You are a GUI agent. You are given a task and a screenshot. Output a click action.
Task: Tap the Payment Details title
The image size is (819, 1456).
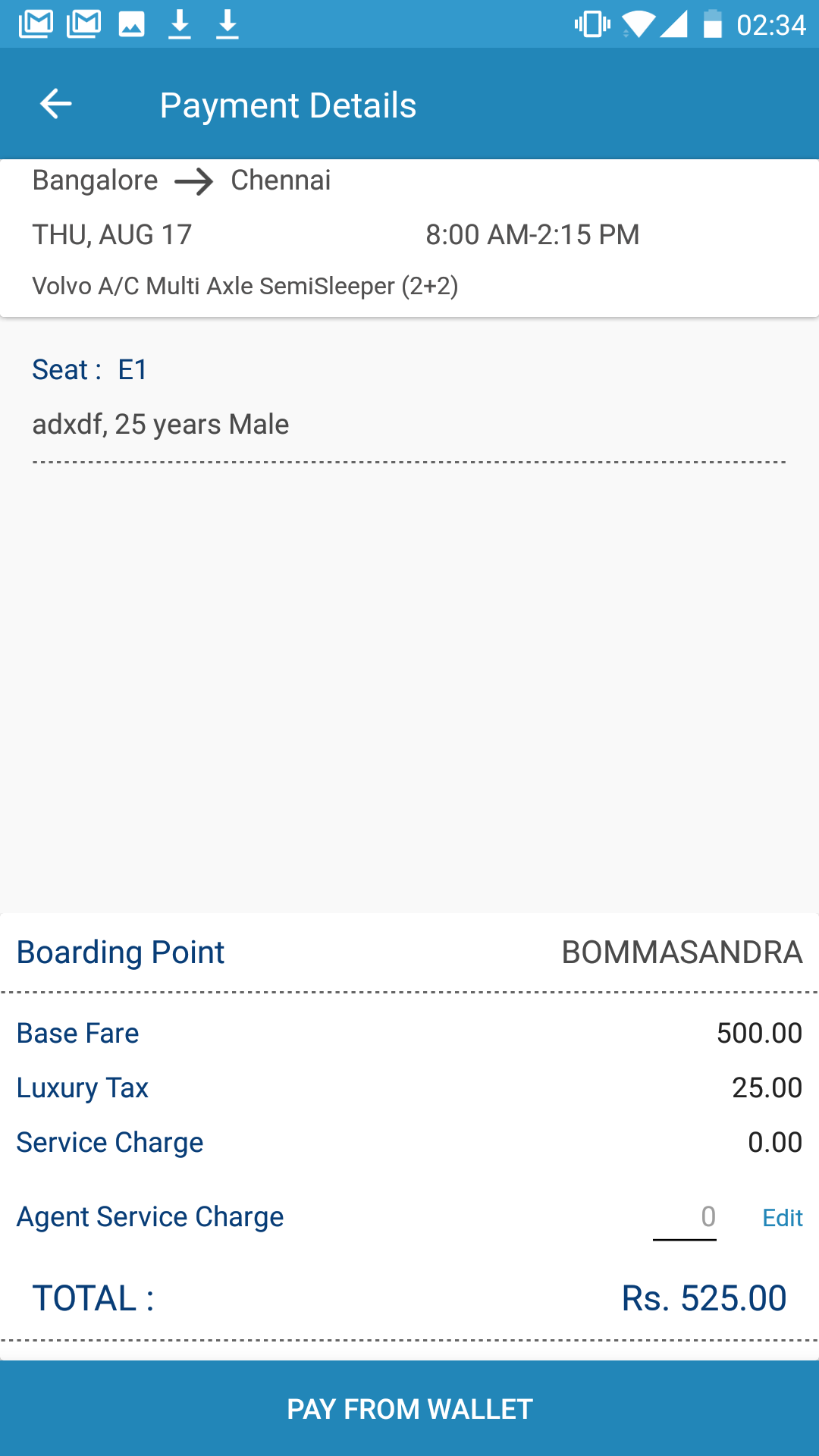coord(288,105)
